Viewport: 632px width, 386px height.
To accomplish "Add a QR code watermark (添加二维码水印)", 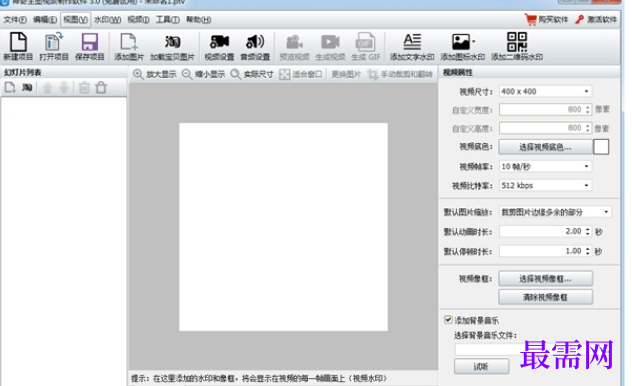I will coord(517,46).
